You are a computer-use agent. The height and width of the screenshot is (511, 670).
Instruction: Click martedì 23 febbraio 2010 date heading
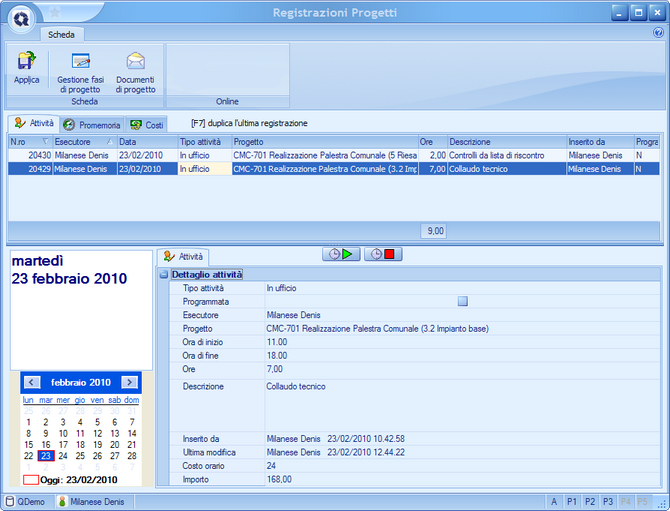[69, 270]
